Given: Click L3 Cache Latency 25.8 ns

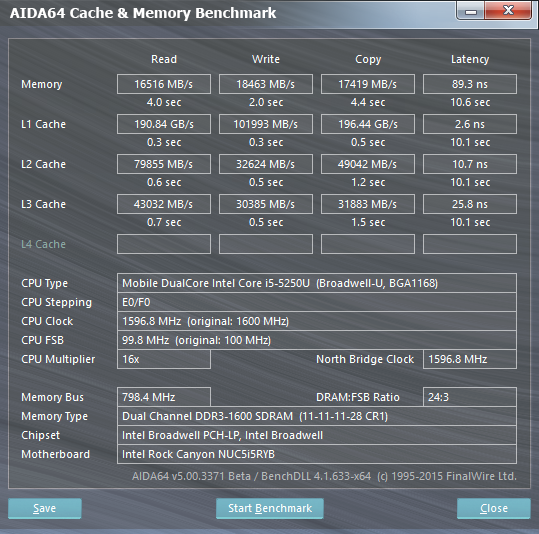Looking at the screenshot, I should click(470, 204).
